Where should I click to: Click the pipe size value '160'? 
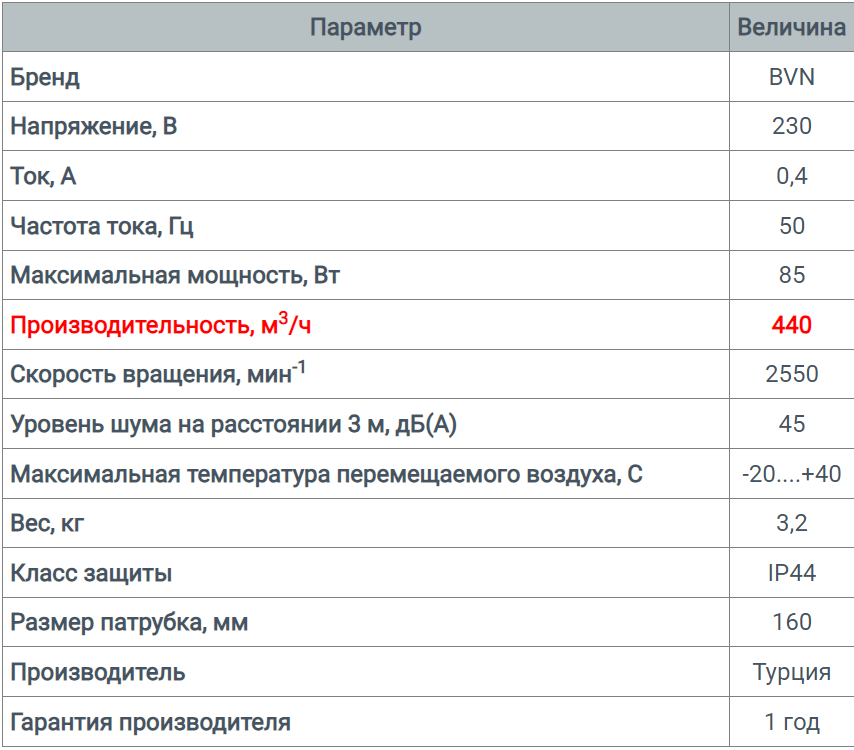[x=791, y=622]
